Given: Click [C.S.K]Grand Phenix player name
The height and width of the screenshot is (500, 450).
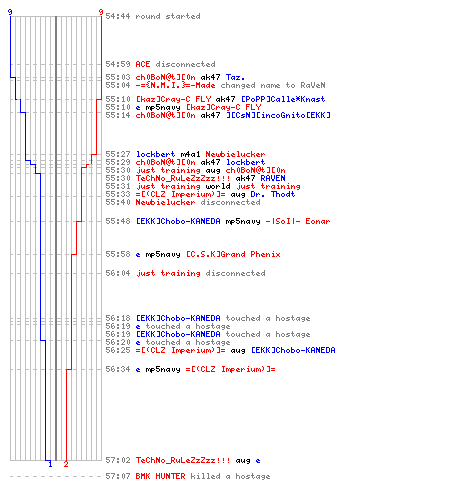Looking at the screenshot, I should tap(233, 254).
